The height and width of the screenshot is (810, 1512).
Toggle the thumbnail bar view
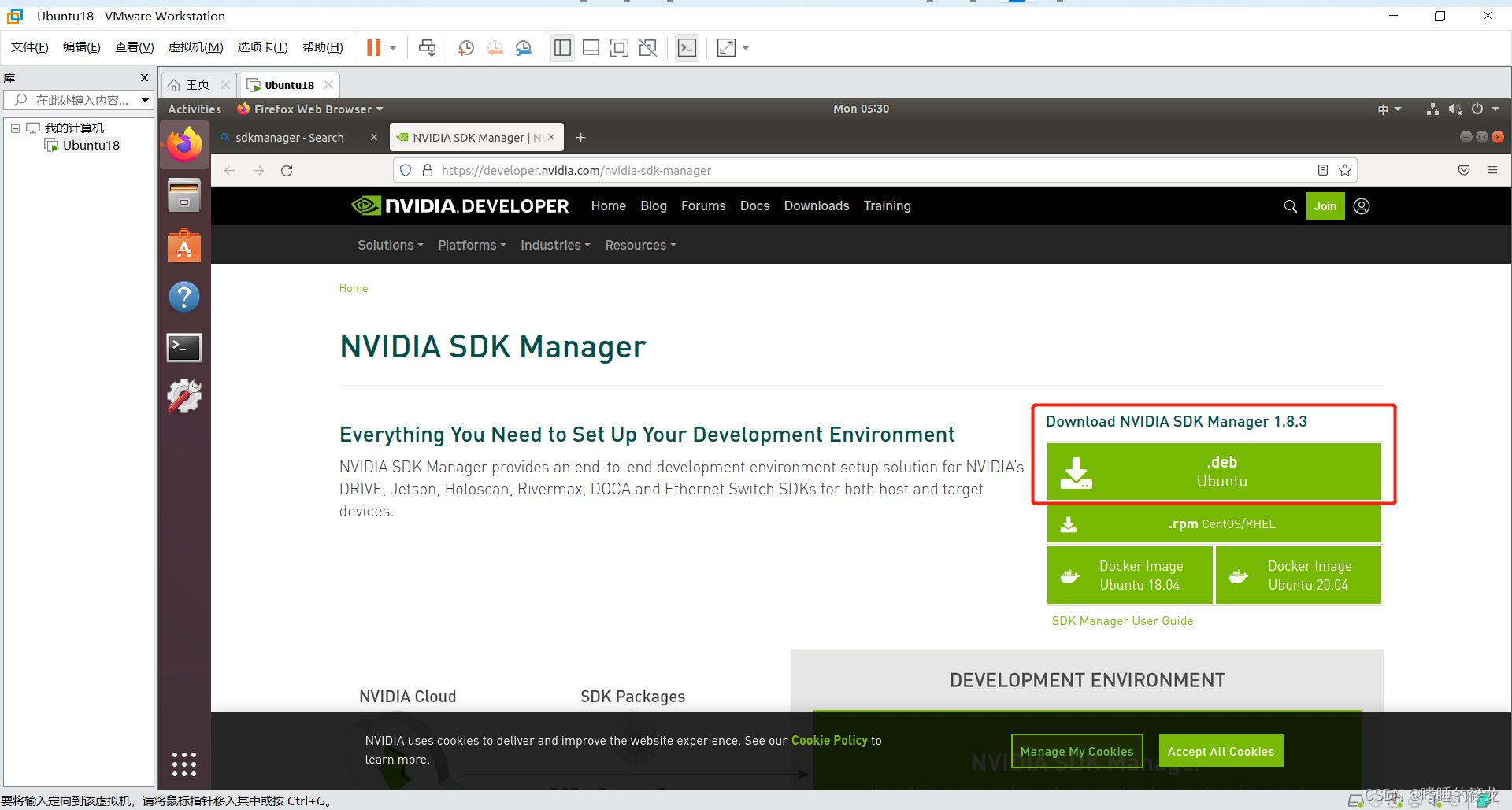point(591,48)
